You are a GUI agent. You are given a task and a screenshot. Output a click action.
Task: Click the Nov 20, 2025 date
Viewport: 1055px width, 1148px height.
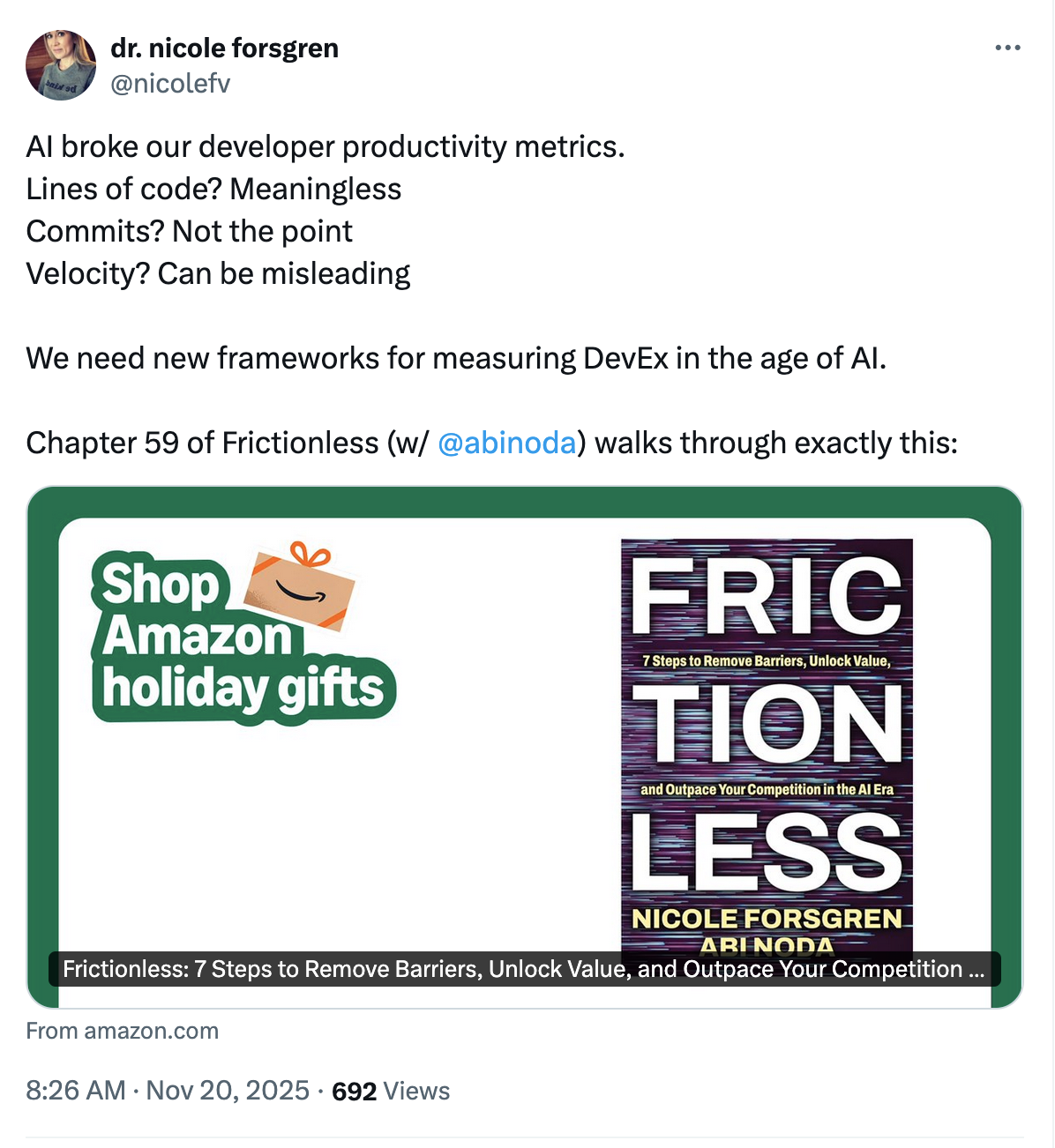[228, 1091]
